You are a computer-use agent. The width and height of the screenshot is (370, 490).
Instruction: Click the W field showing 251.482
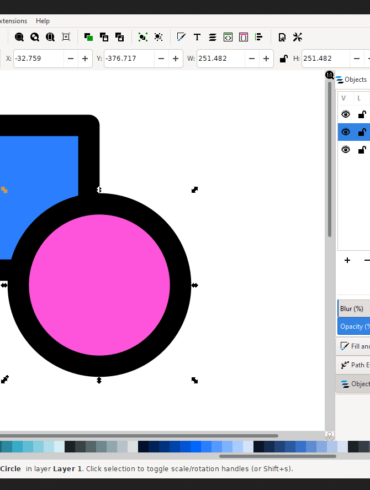(x=221, y=59)
